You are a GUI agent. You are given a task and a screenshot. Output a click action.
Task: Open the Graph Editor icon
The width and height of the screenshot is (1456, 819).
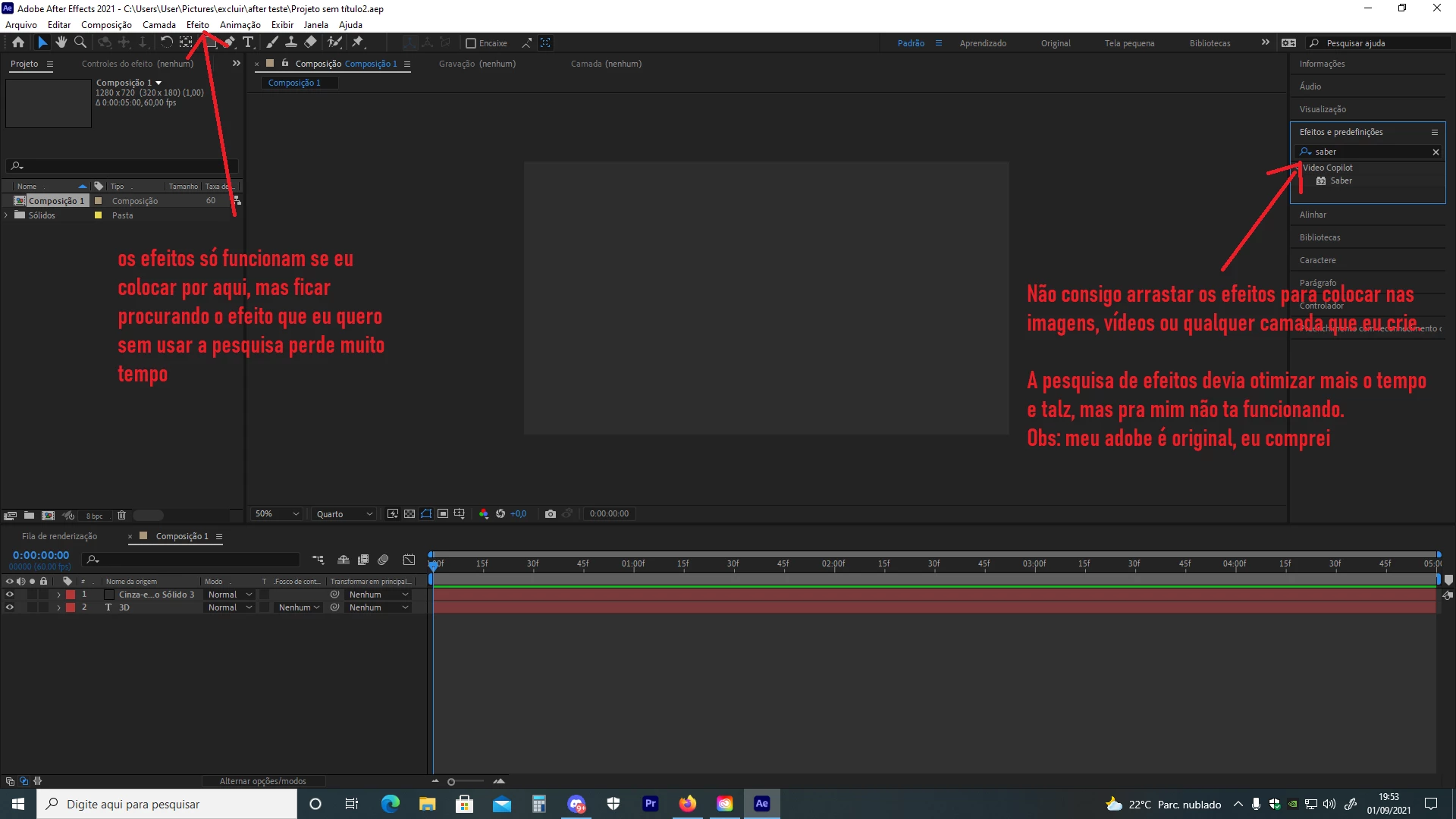409,560
